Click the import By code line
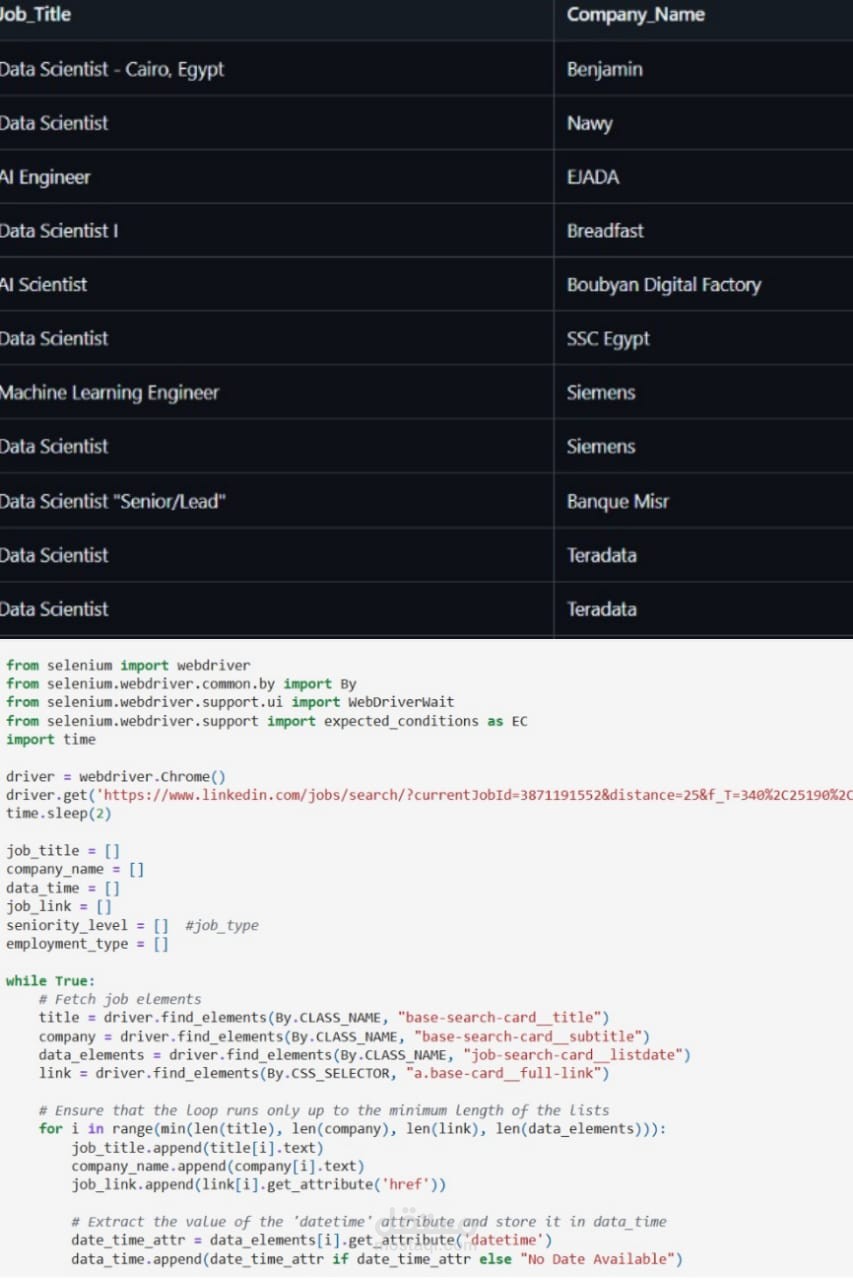Screen dimensions: 853x1280 pos(181,684)
